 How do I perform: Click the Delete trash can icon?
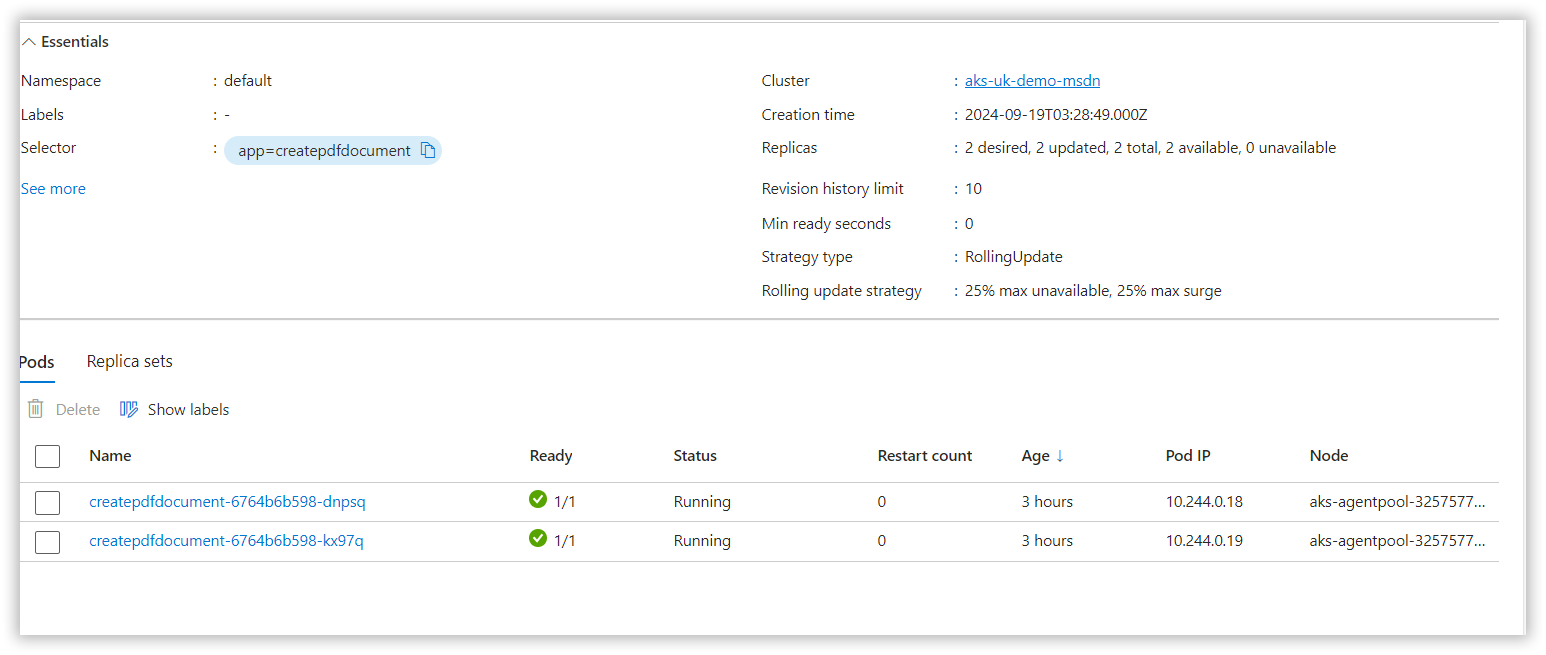[x=36, y=409]
